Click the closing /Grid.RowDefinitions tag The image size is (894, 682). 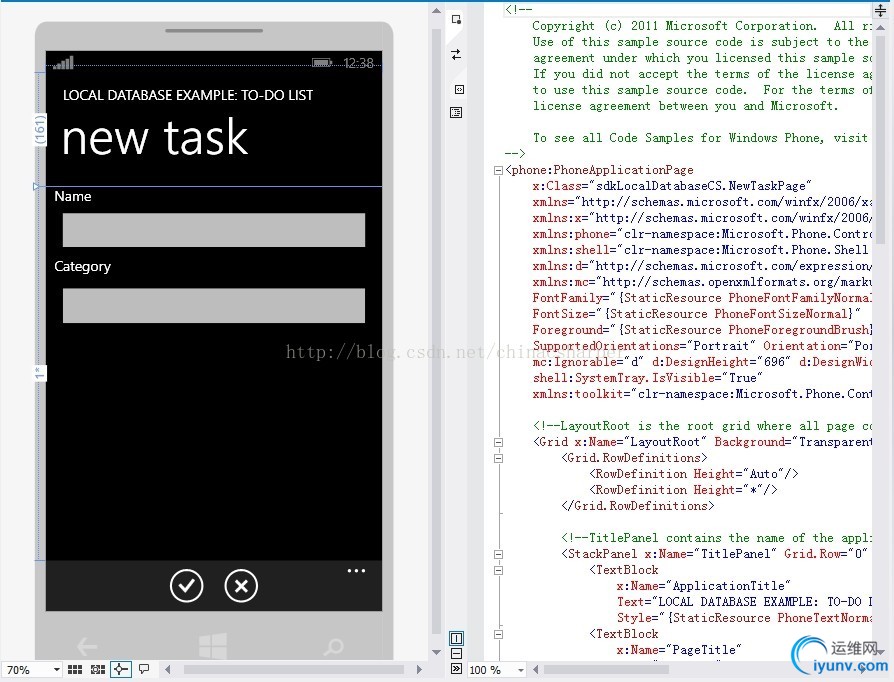coord(637,506)
